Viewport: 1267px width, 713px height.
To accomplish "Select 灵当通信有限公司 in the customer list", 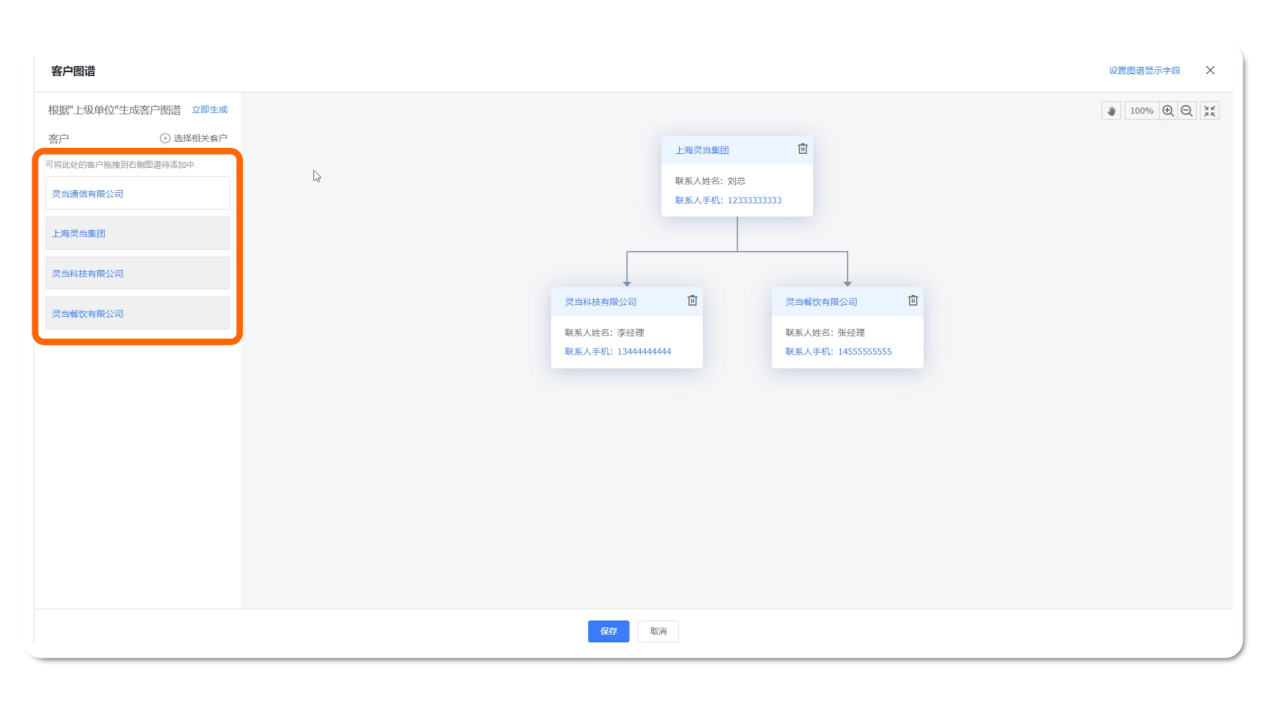I will 138,194.
